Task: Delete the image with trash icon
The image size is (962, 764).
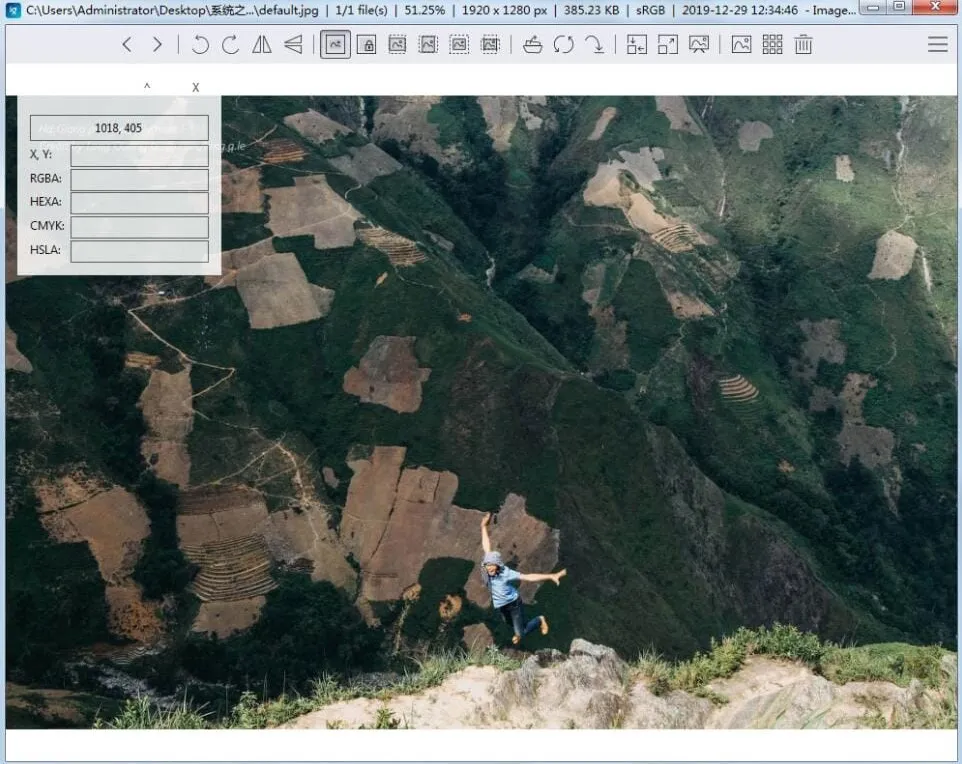Action: (x=803, y=45)
